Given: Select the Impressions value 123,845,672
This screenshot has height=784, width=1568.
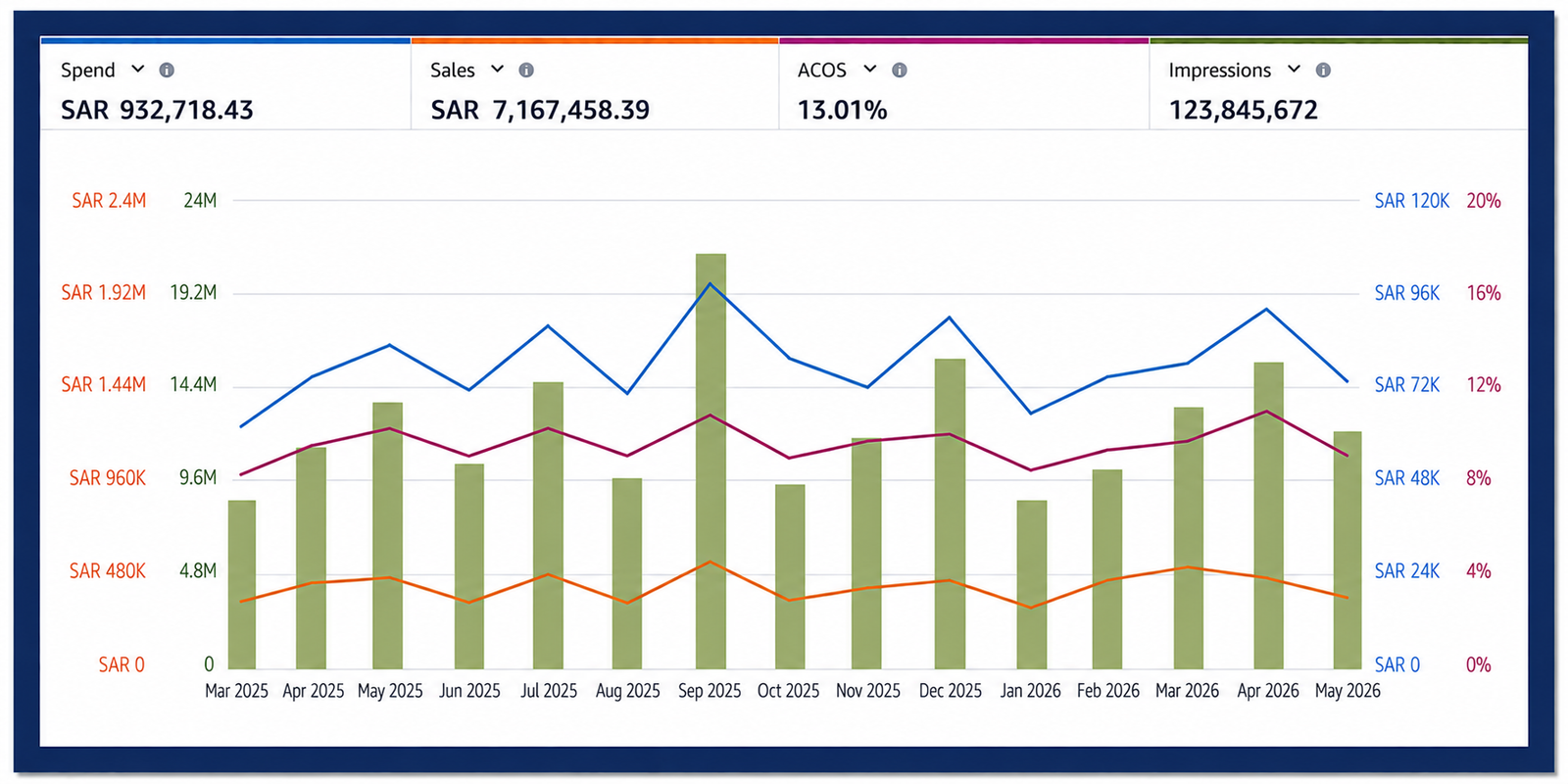Looking at the screenshot, I should coord(1244,110).
